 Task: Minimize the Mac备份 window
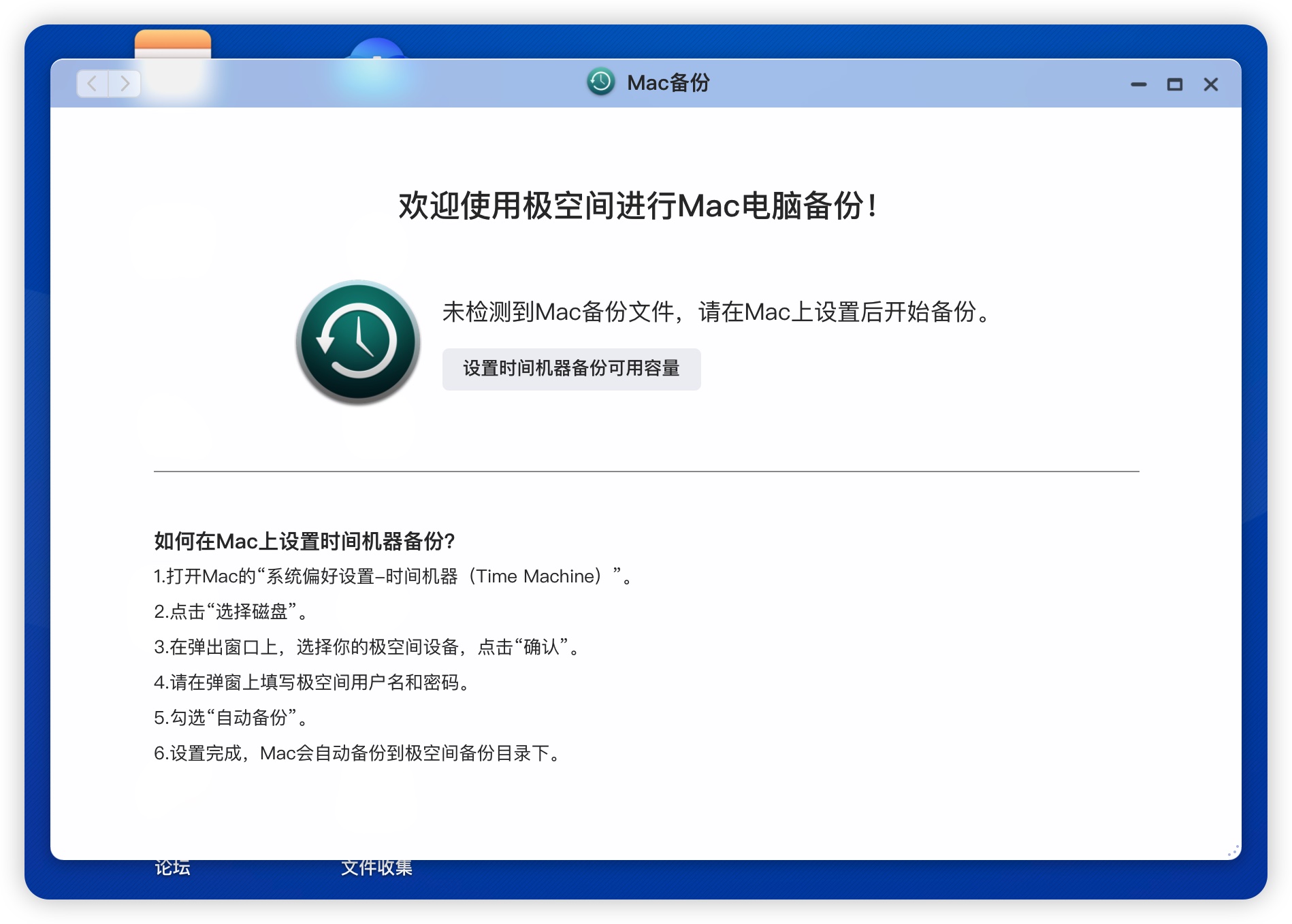[1139, 84]
